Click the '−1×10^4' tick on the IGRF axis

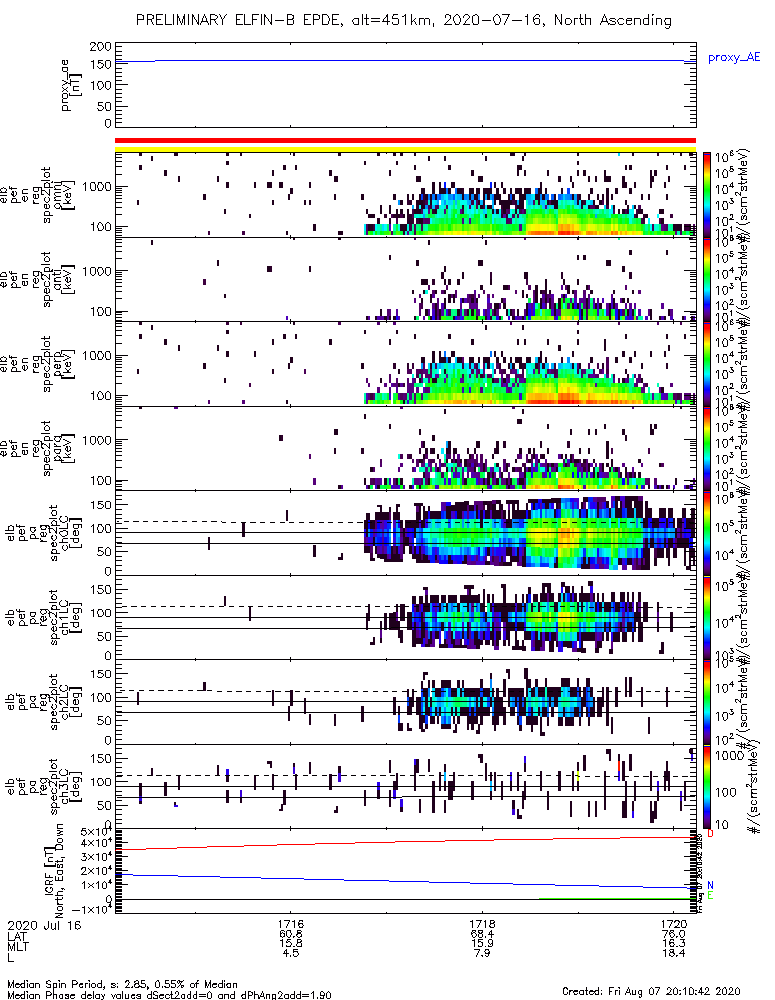[x=92, y=909]
